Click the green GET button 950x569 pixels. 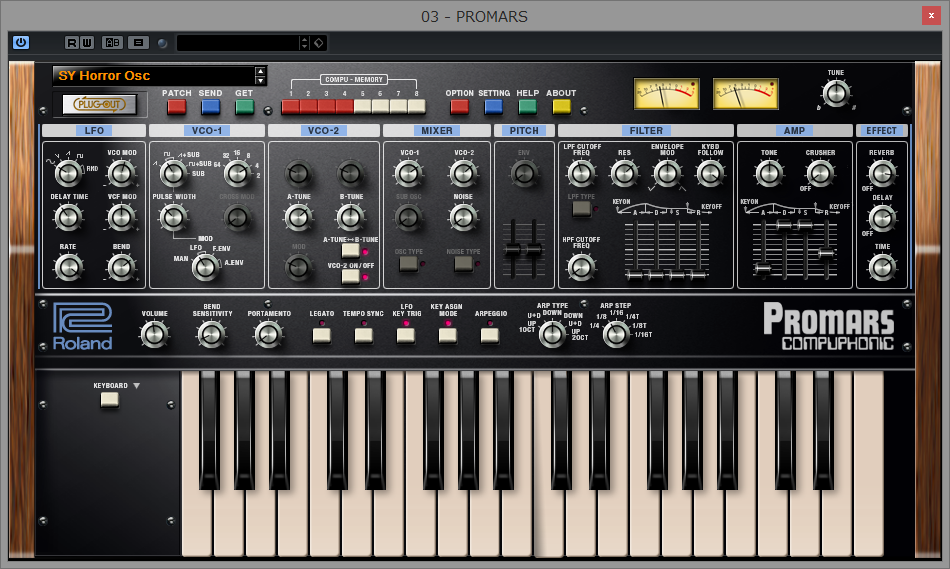tap(244, 107)
